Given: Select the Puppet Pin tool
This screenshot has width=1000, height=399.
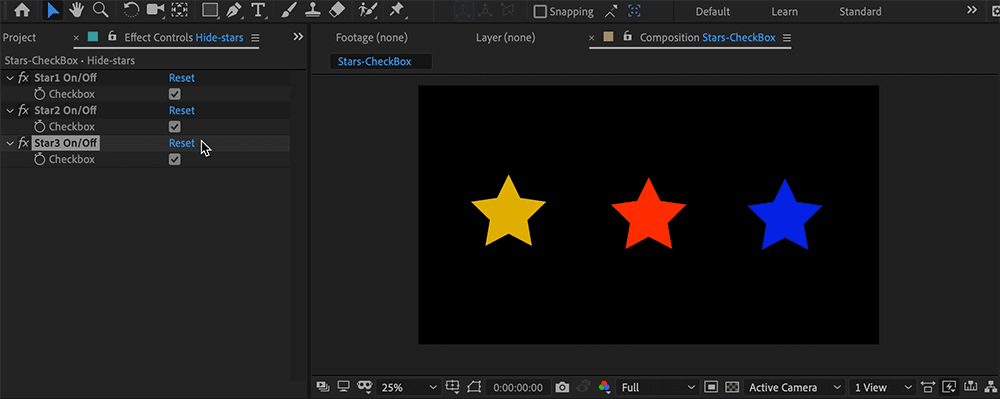Looking at the screenshot, I should [x=397, y=10].
